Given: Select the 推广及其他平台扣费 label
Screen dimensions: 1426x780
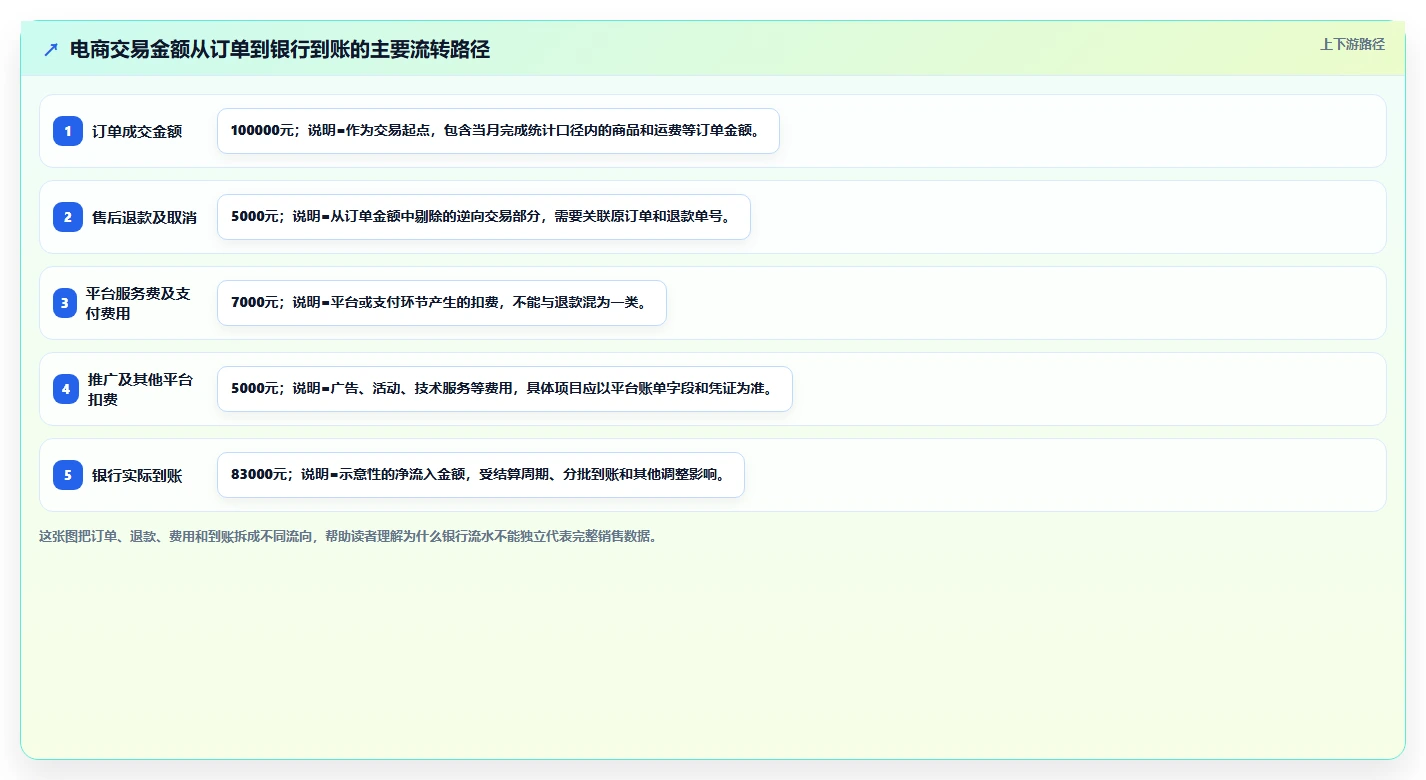Looking at the screenshot, I should [x=140, y=389].
